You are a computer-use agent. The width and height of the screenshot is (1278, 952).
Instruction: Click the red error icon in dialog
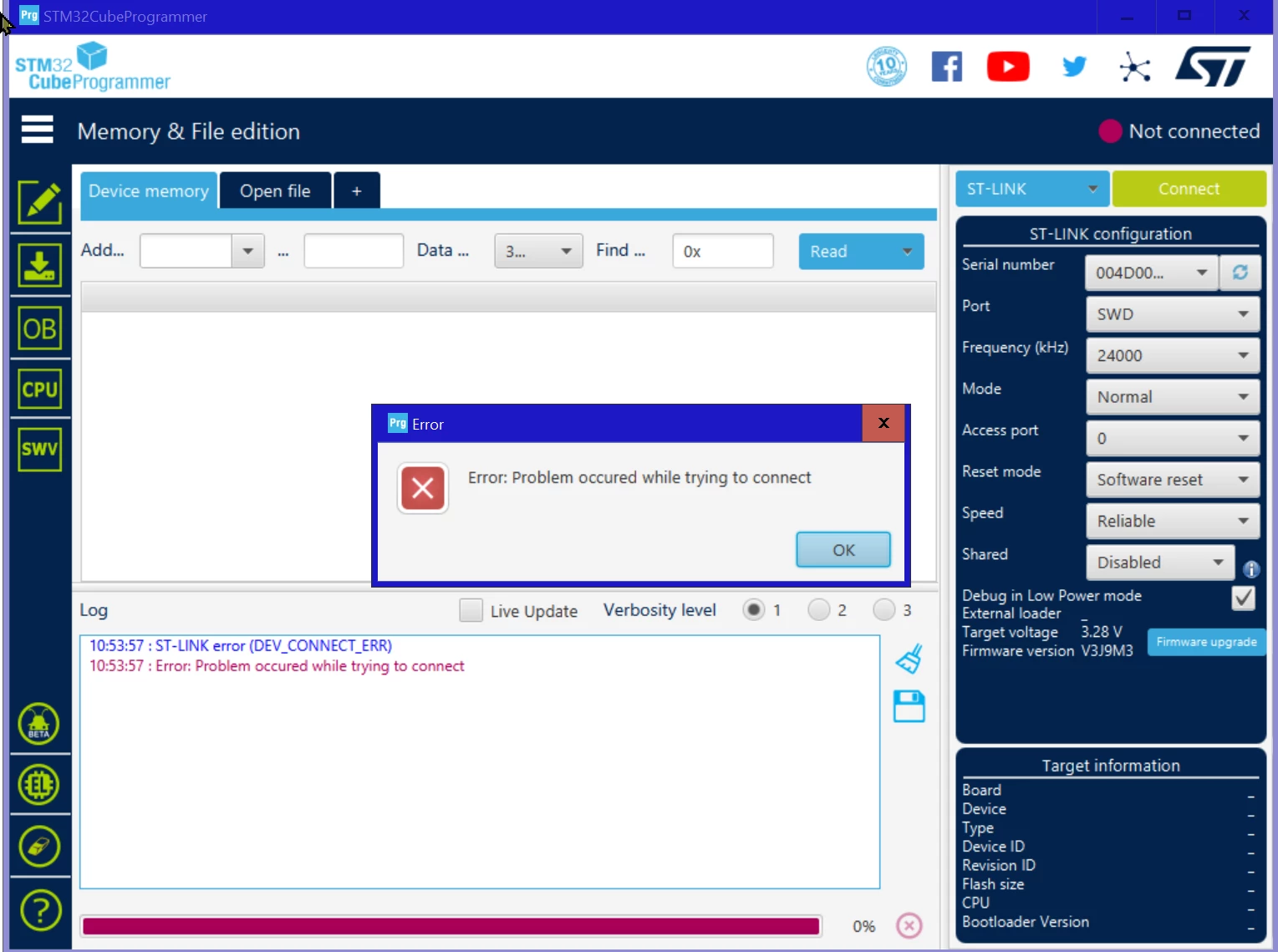point(423,488)
